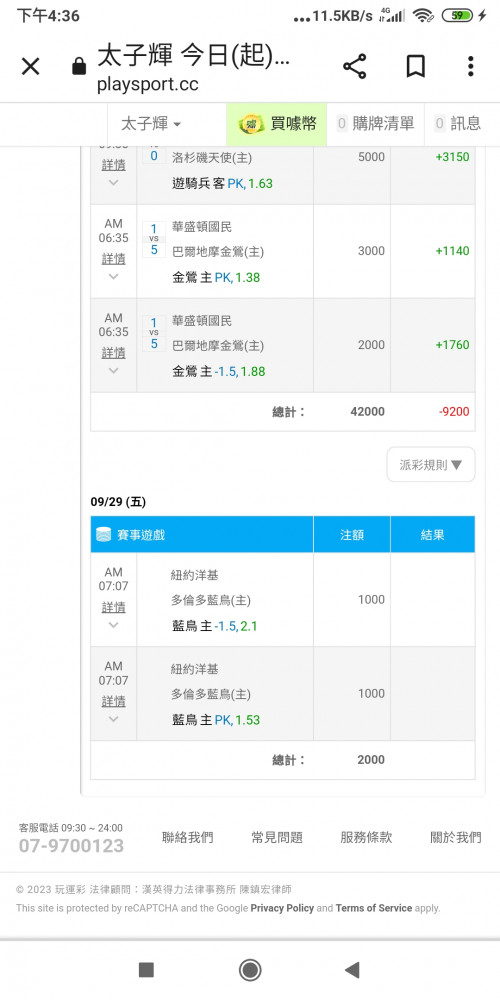Open the 訊息 tab
500x1000 pixels.
coord(457,124)
